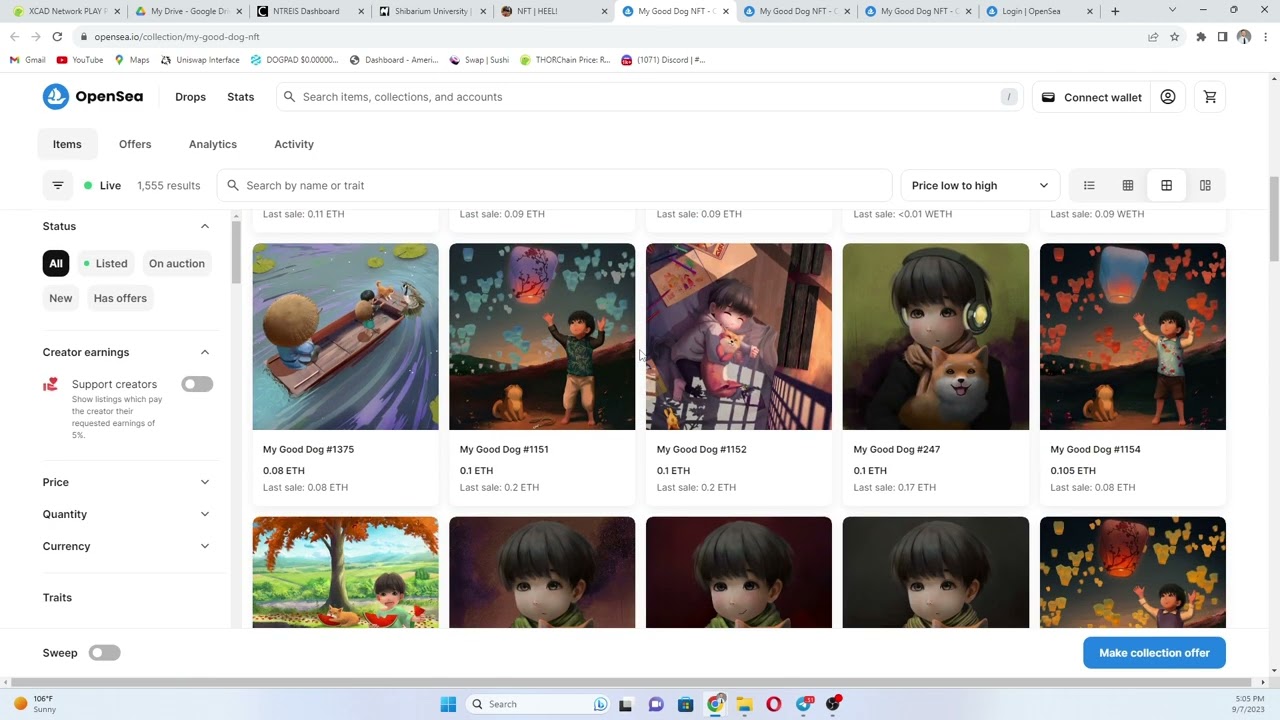
Task: Open the browser extensions puzzle icon
Action: [1201, 36]
